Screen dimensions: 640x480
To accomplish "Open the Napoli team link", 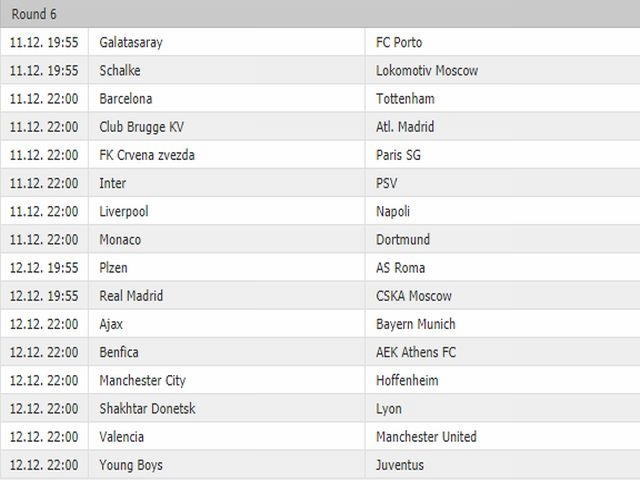I will point(393,211).
